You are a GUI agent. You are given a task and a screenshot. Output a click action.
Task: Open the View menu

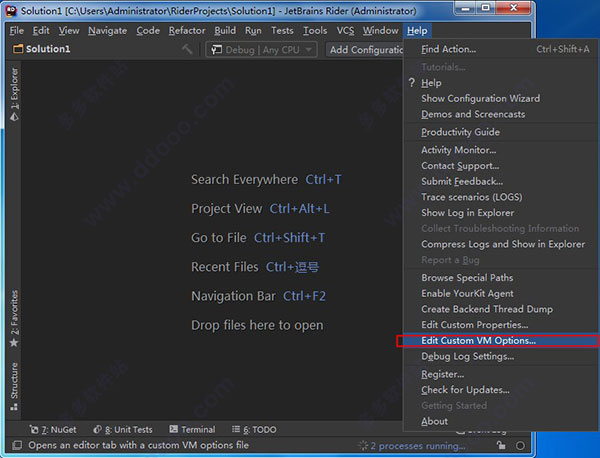[x=69, y=31]
